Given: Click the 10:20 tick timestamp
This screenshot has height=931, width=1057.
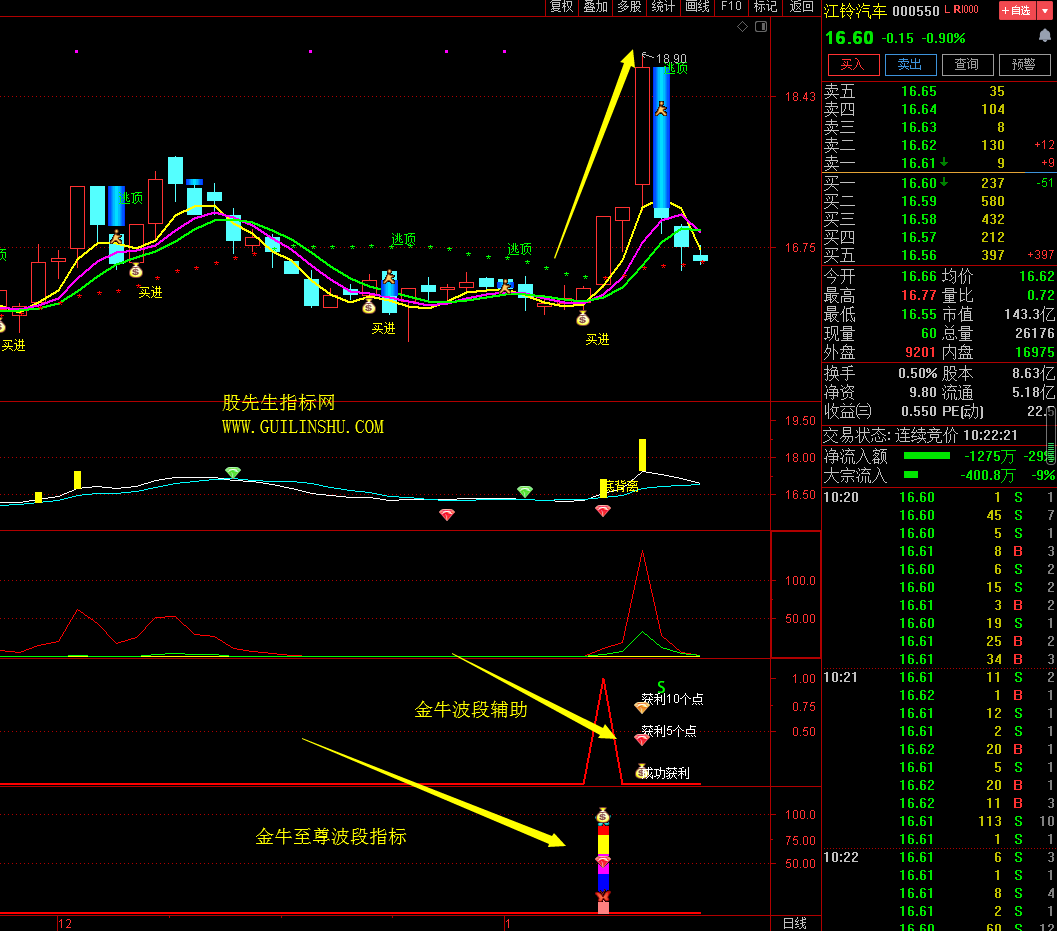Looking at the screenshot, I should (841, 498).
